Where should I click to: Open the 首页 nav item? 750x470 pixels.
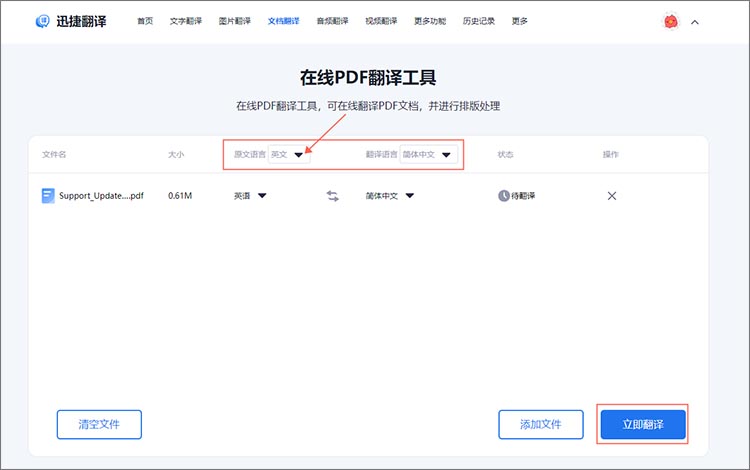(145, 21)
